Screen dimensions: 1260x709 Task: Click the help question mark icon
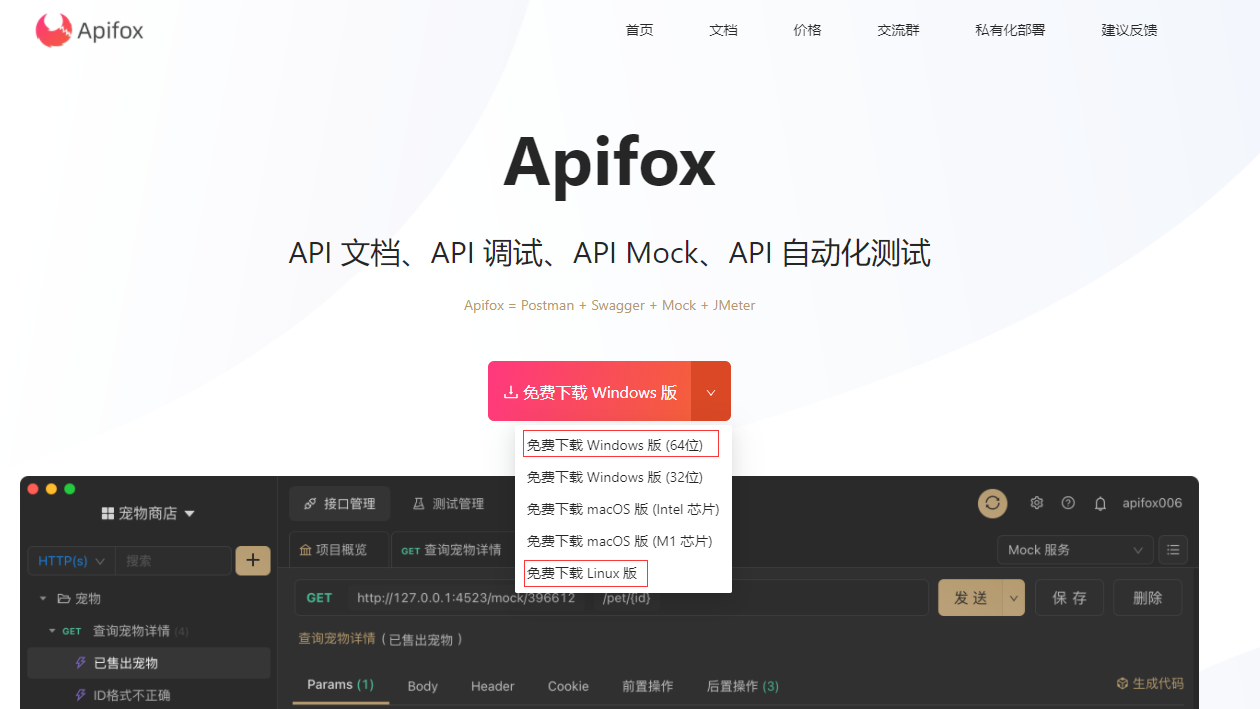[x=1068, y=503]
